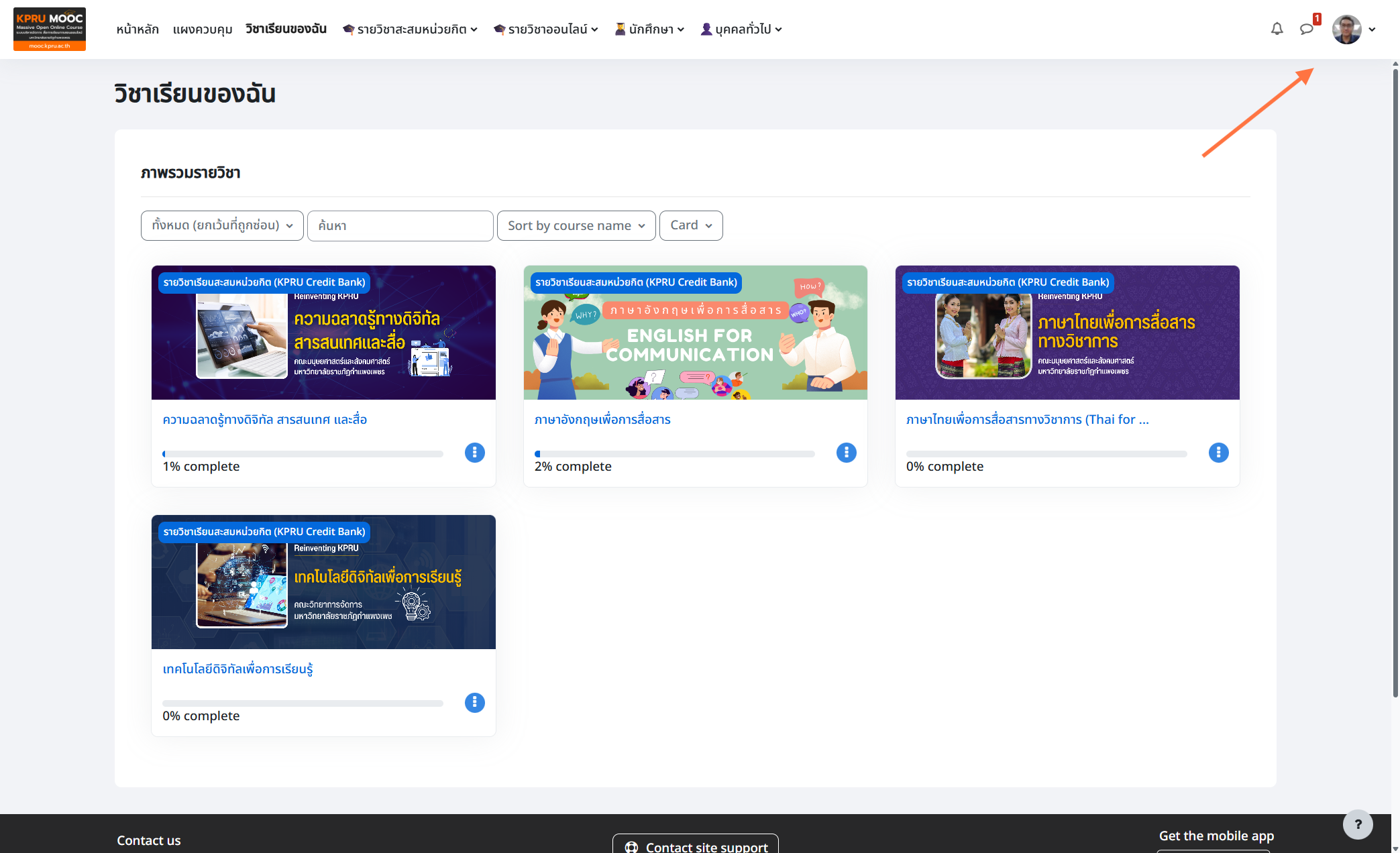Expand the บุคคลทั่วไป menu
This screenshot has width=1400, height=853.
pyautogui.click(x=741, y=29)
